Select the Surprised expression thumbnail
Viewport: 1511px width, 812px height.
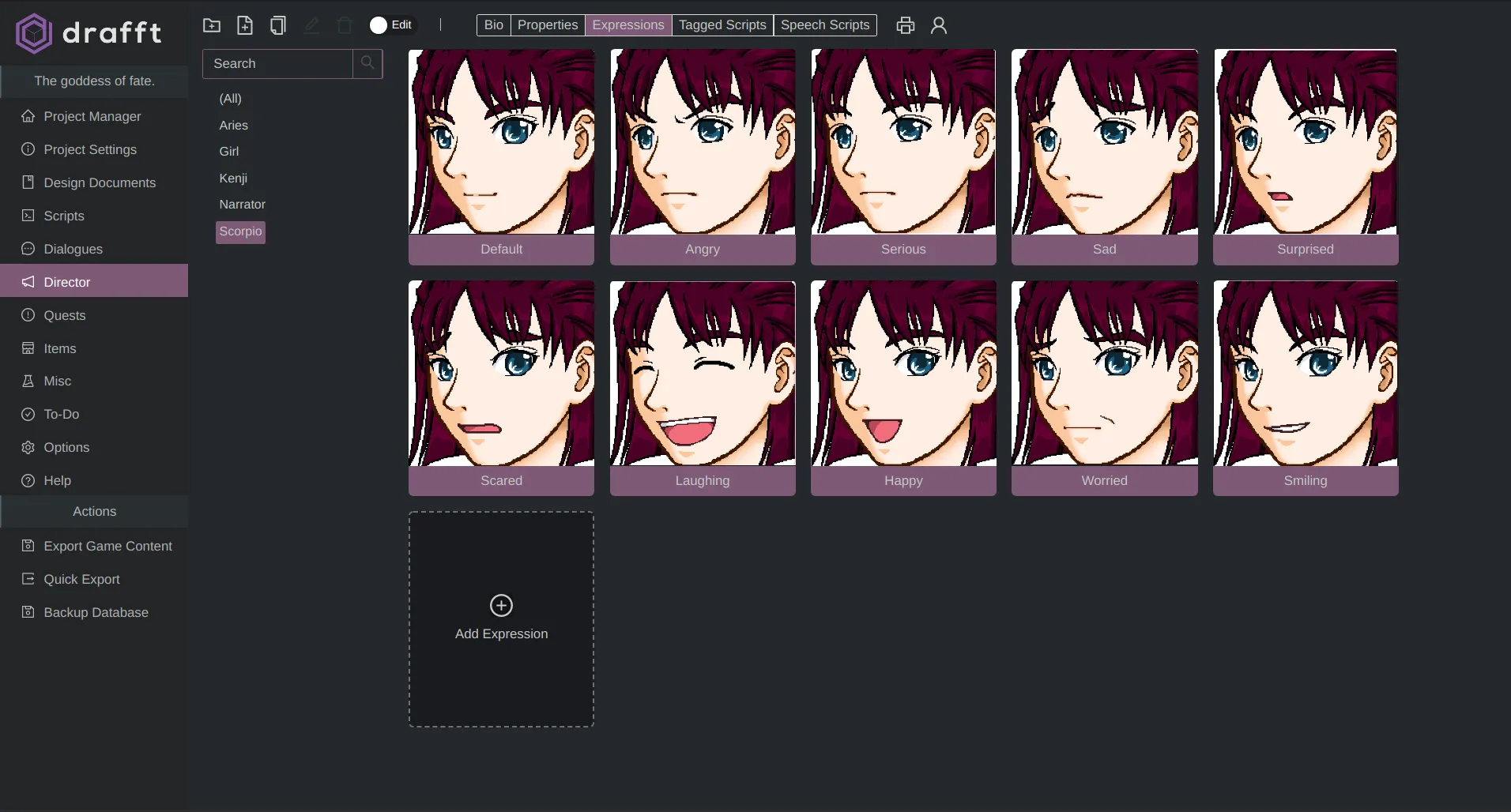1306,157
